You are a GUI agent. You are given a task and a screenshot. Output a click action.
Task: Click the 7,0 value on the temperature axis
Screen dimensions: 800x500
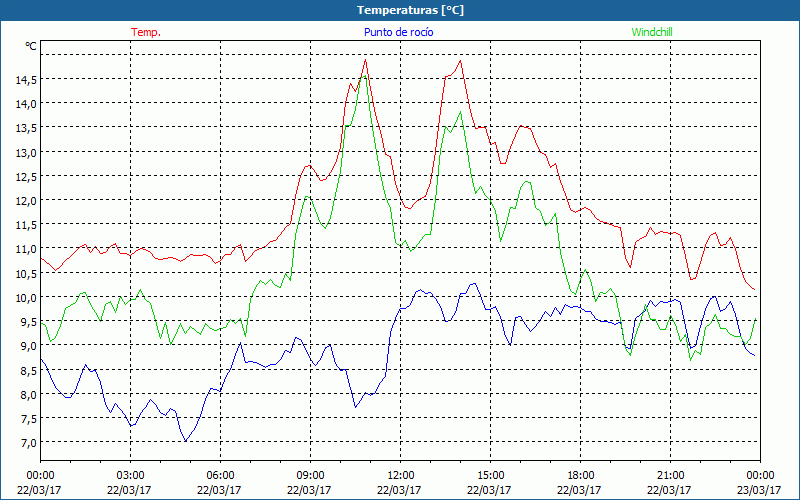pyautogui.click(x=28, y=442)
